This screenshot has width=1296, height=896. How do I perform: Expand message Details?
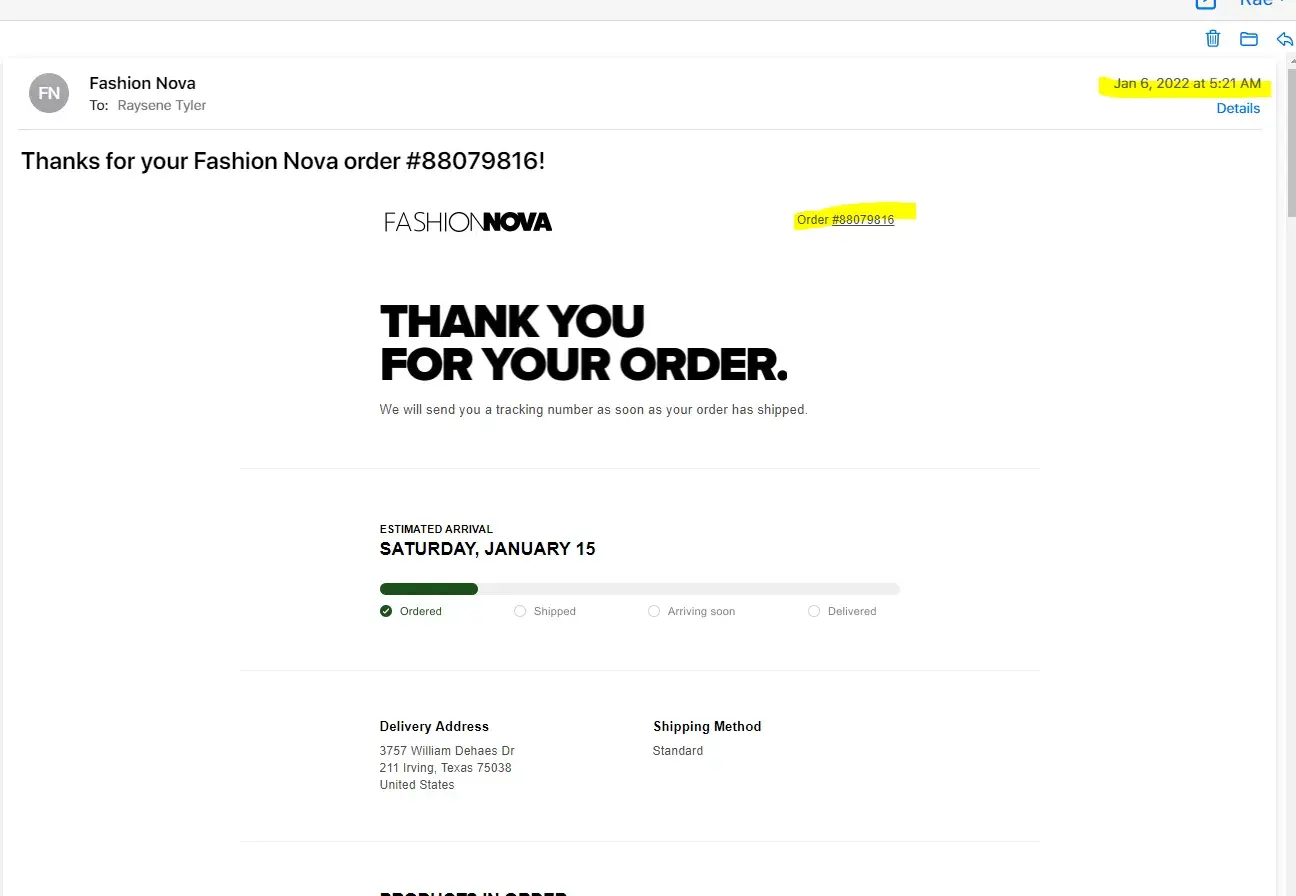(1238, 108)
